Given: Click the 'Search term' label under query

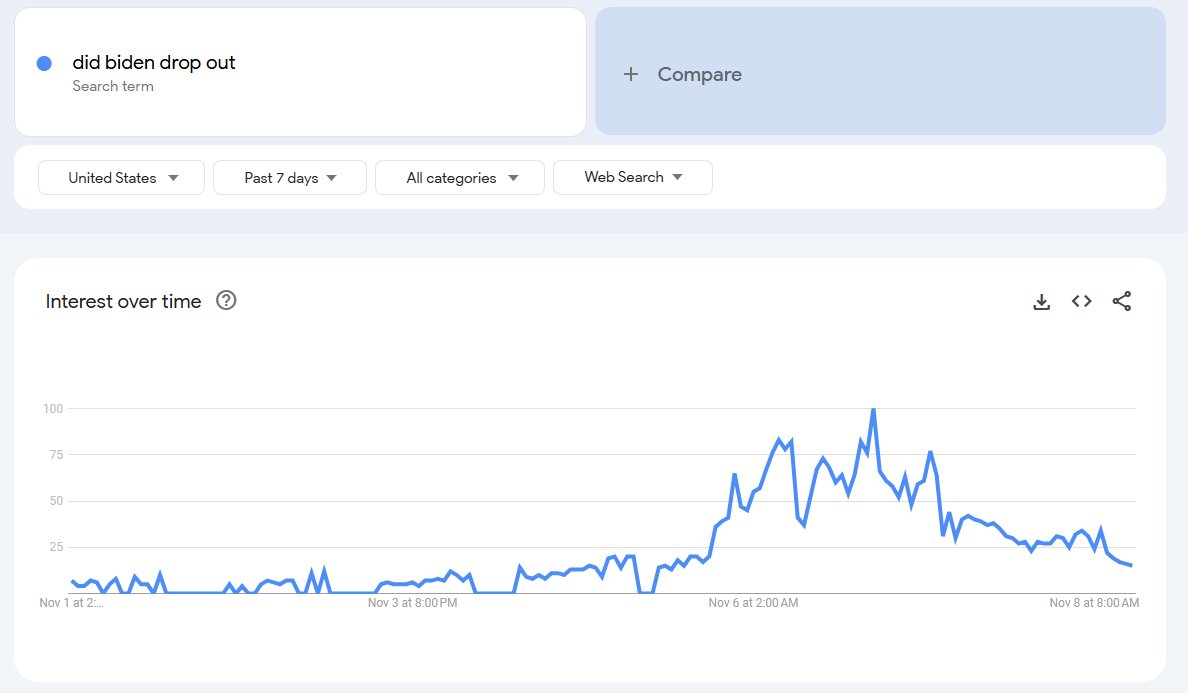Looking at the screenshot, I should click(x=113, y=86).
